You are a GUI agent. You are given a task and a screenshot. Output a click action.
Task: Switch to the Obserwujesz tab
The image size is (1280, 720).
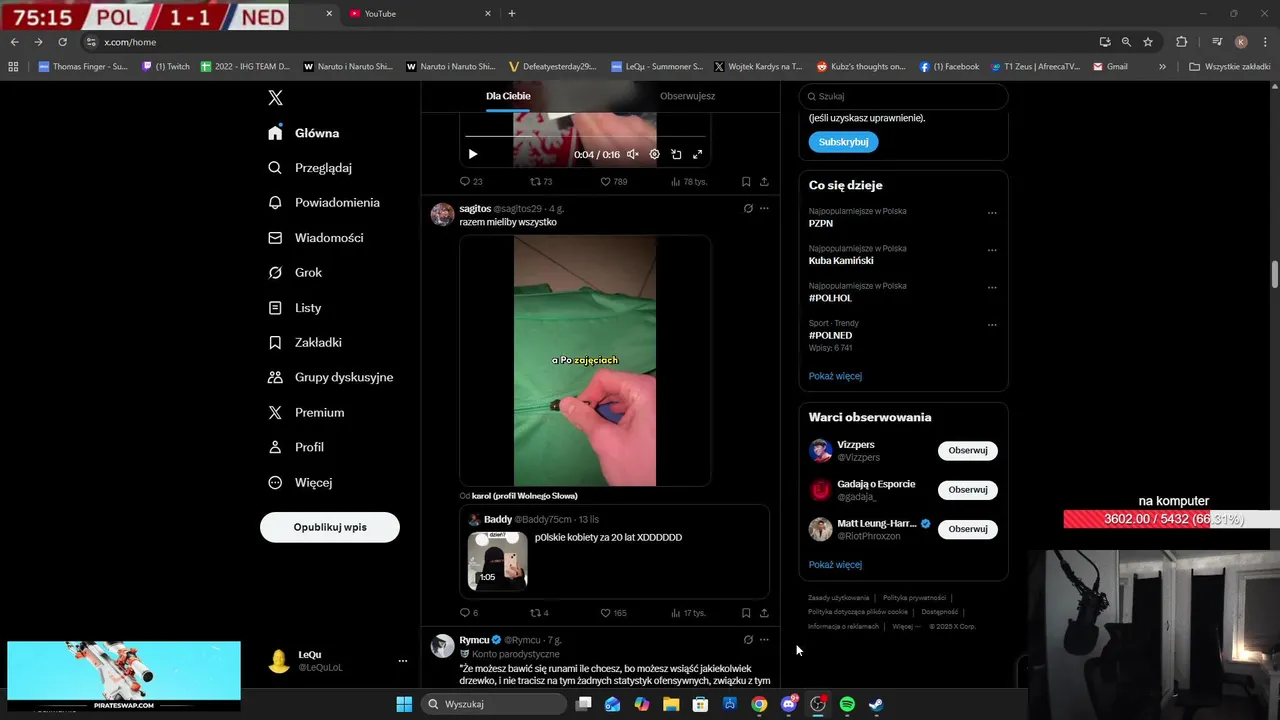click(x=687, y=96)
